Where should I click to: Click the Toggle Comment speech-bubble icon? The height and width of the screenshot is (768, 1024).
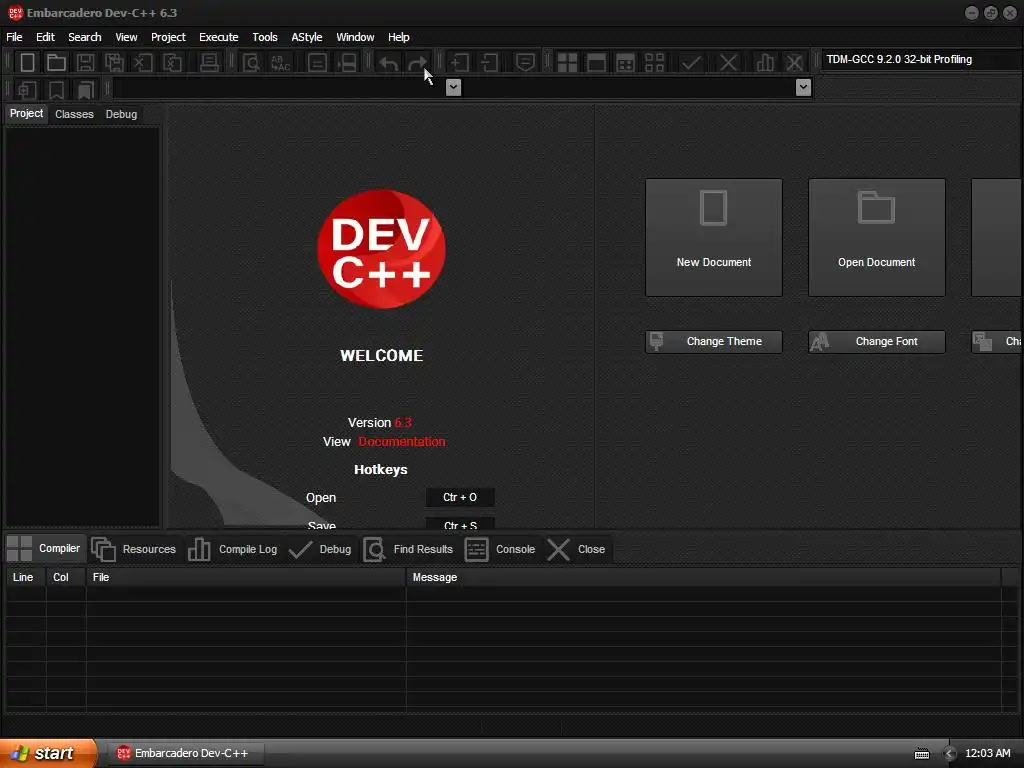(525, 63)
